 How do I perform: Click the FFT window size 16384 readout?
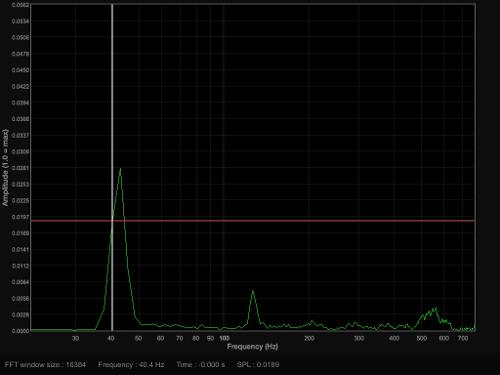45,365
